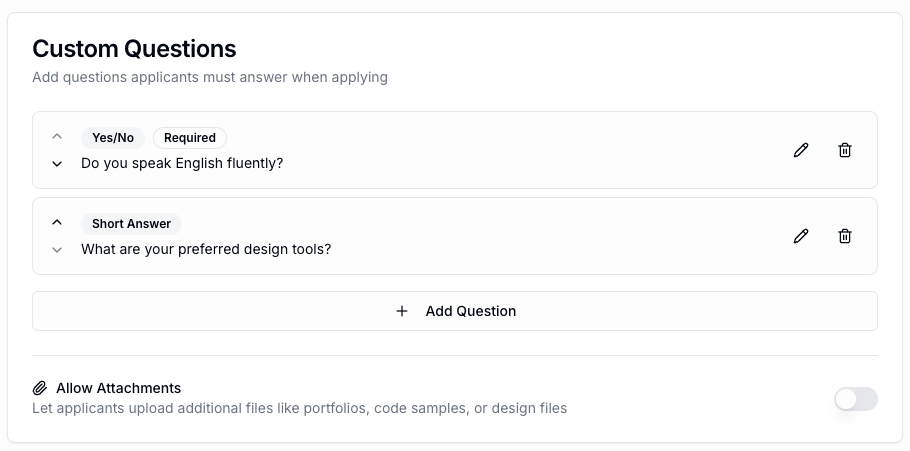910x451 pixels.
Task: Edit the preferred design tools question
Action: tap(801, 236)
